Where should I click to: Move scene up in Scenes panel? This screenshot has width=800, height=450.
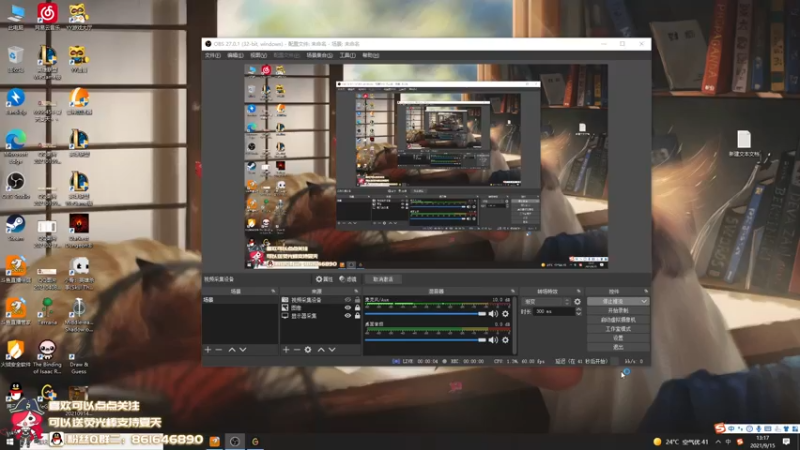[x=232, y=349]
